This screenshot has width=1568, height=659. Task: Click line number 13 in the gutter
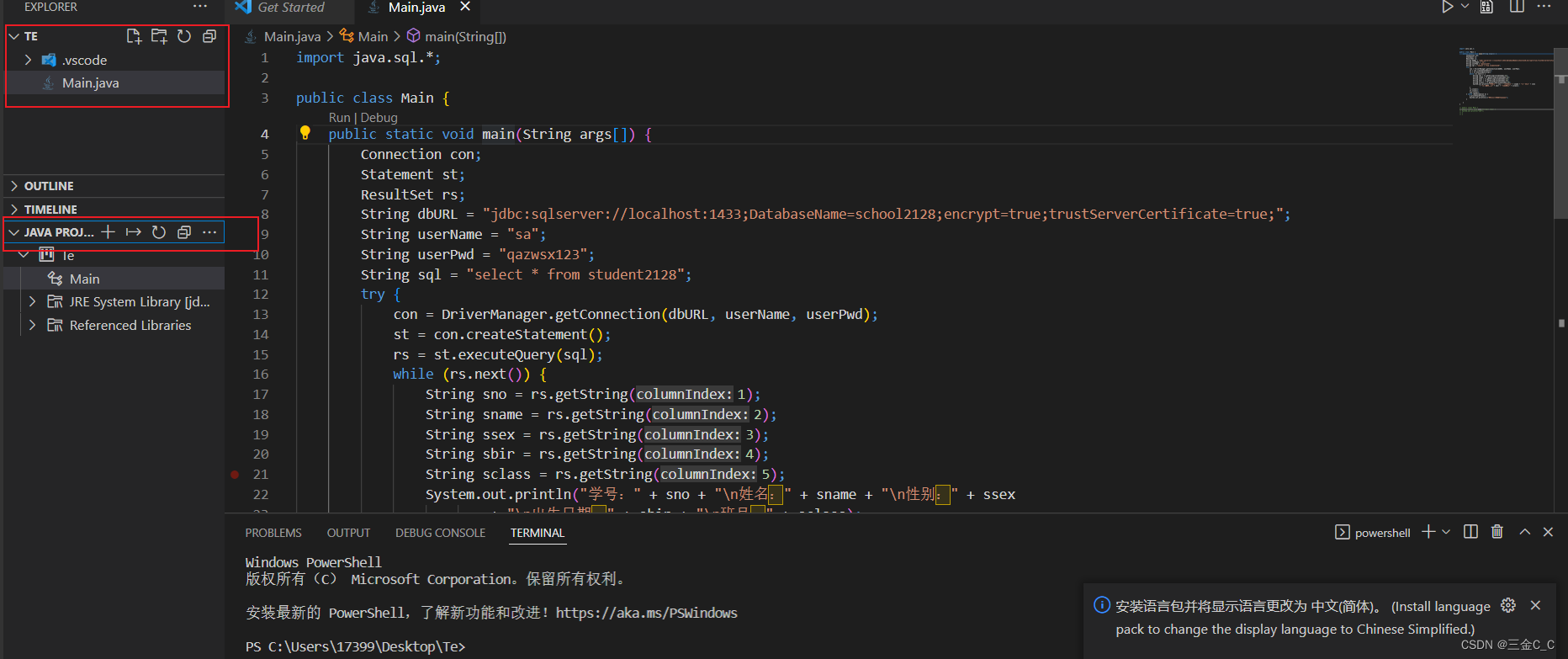click(x=261, y=314)
